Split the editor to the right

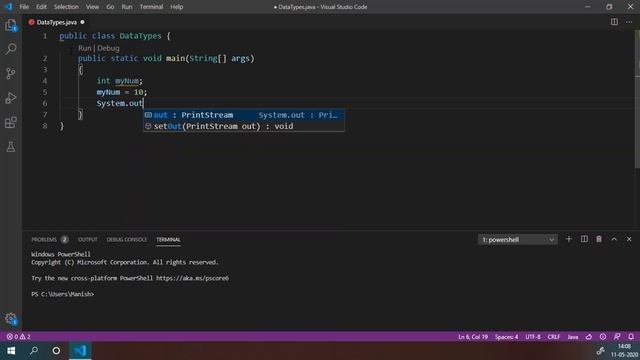click(x=614, y=22)
